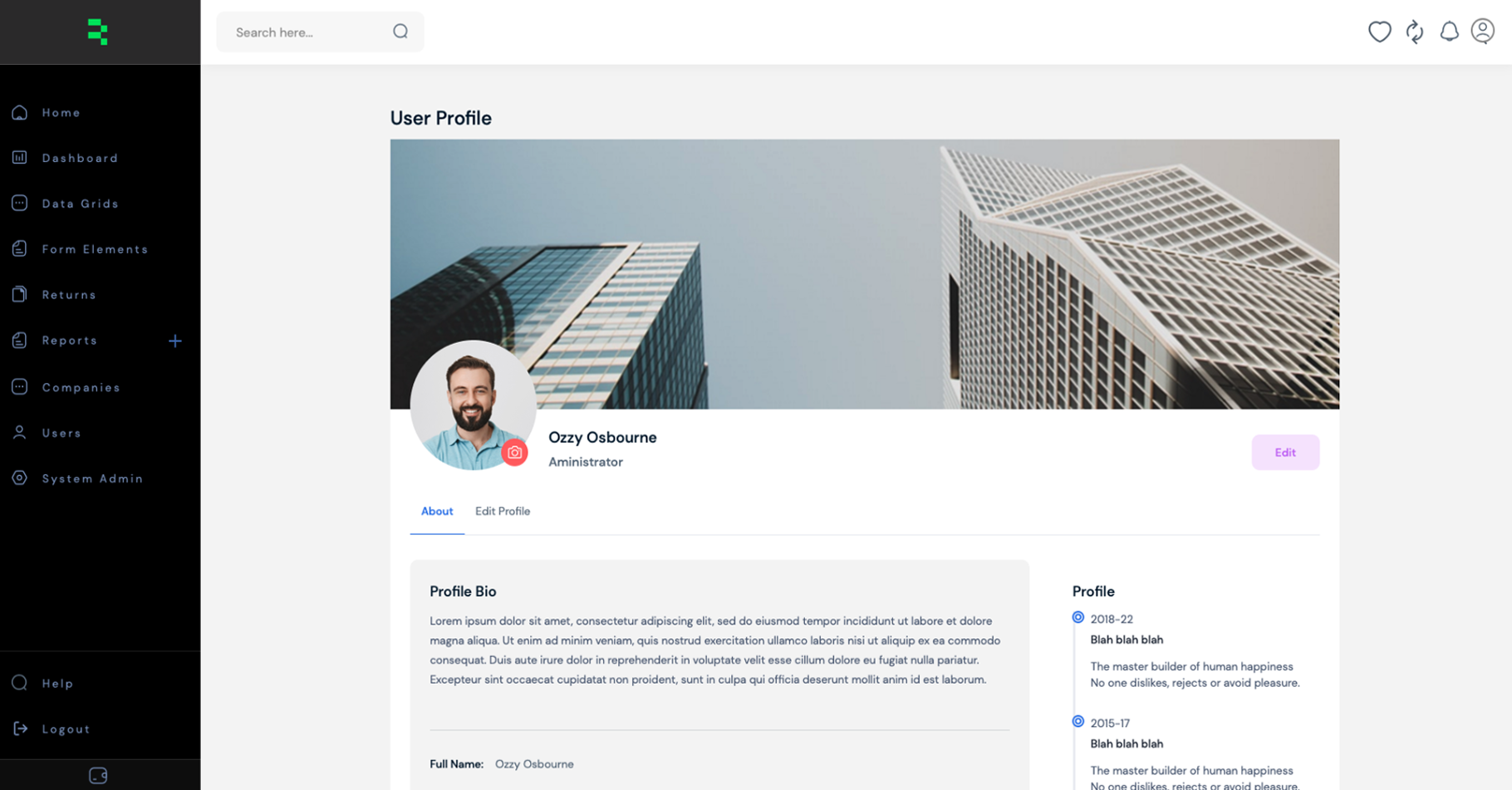
Task: Click Blah blah blah under 2015-17
Action: pos(1127,743)
